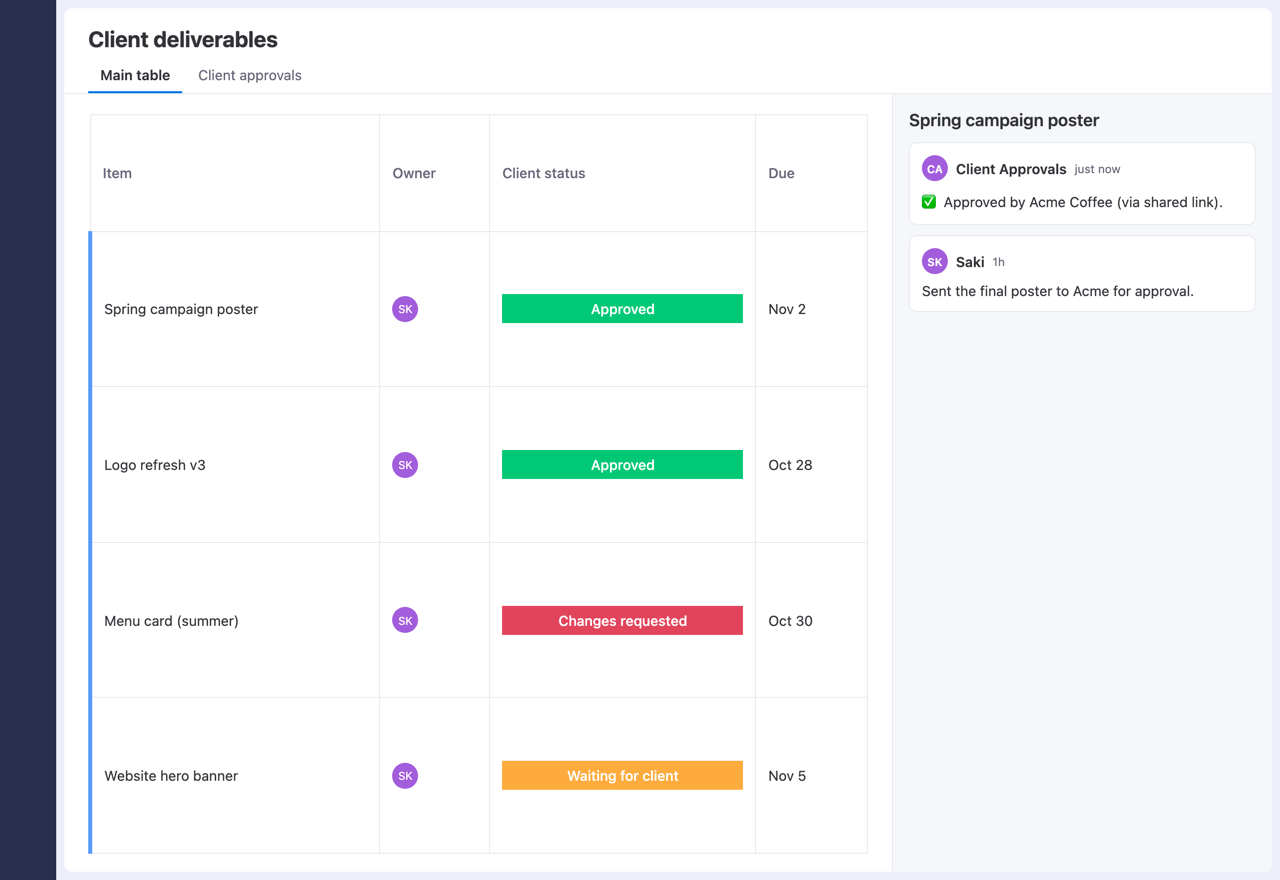Screen dimensions: 1280x880
Task: Click SK owner avatar in Website hero banner row
Action: point(405,776)
